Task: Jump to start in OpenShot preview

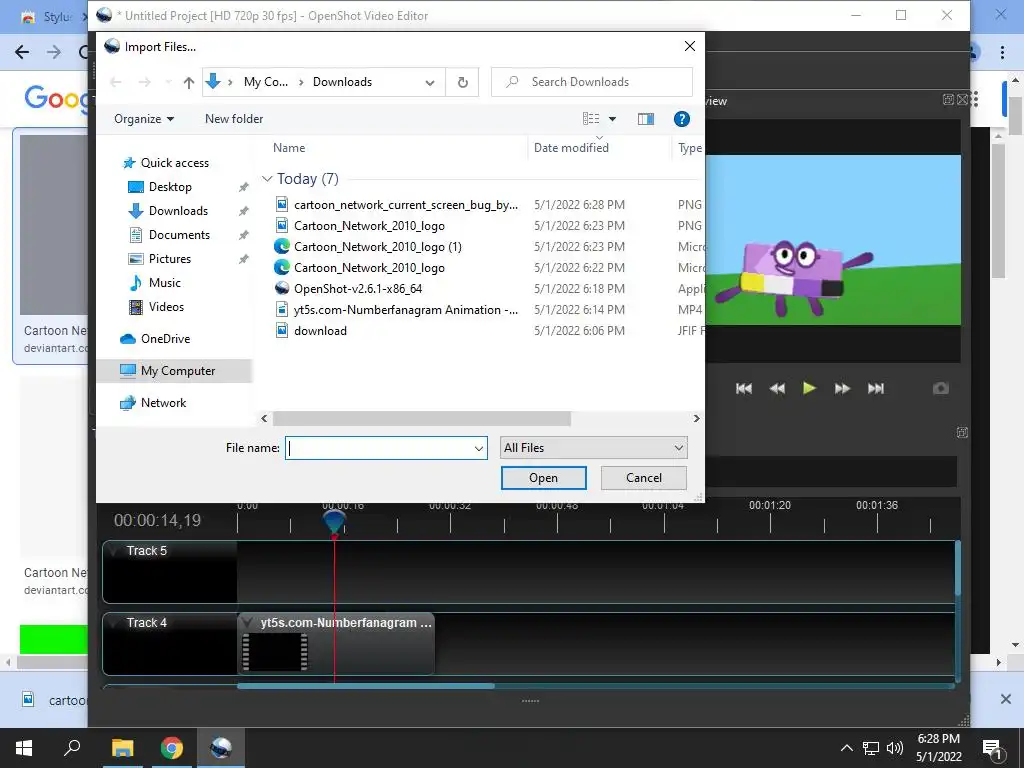Action: coord(744,389)
